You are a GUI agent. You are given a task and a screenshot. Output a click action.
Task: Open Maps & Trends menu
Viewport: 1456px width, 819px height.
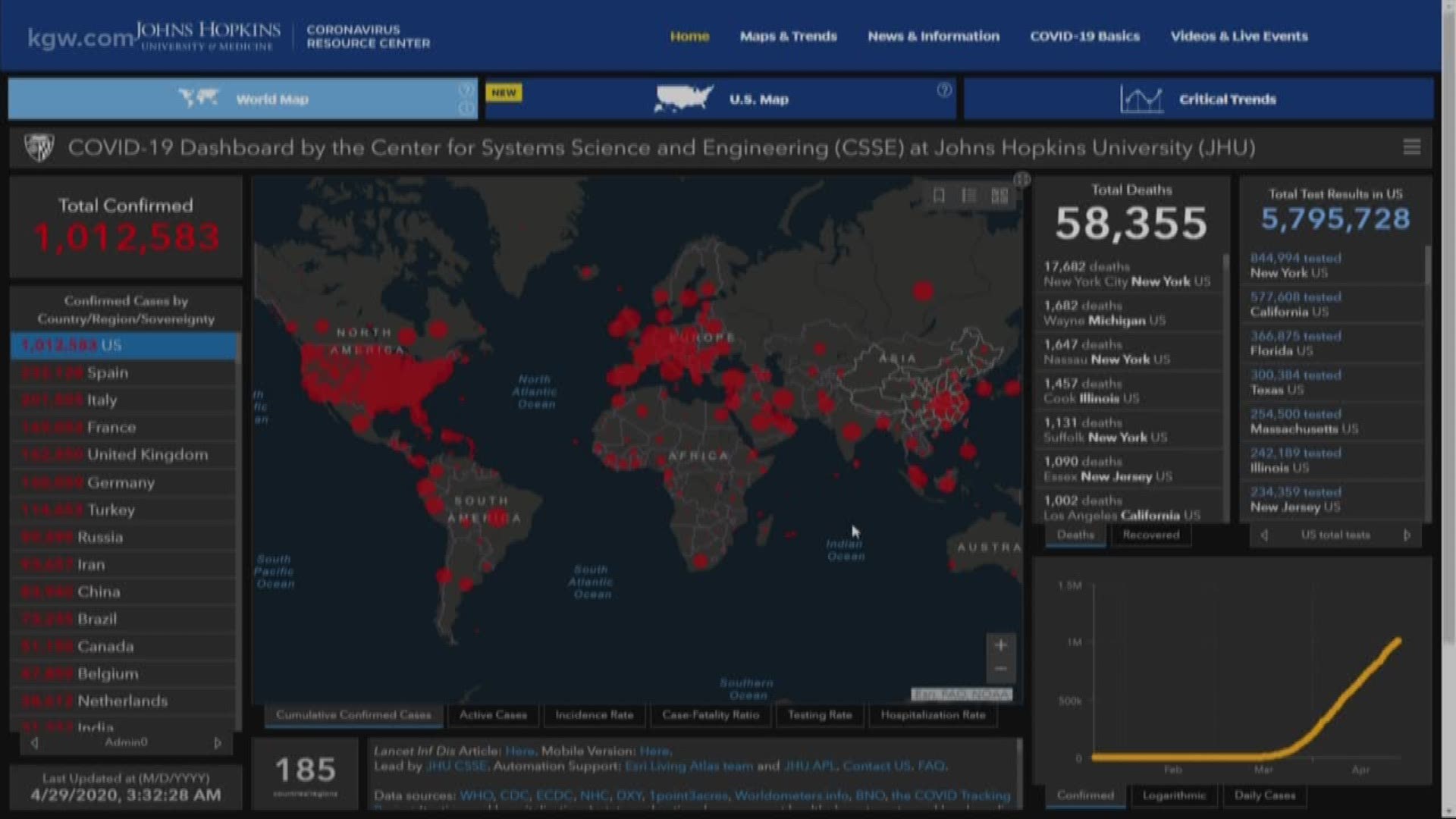788,36
